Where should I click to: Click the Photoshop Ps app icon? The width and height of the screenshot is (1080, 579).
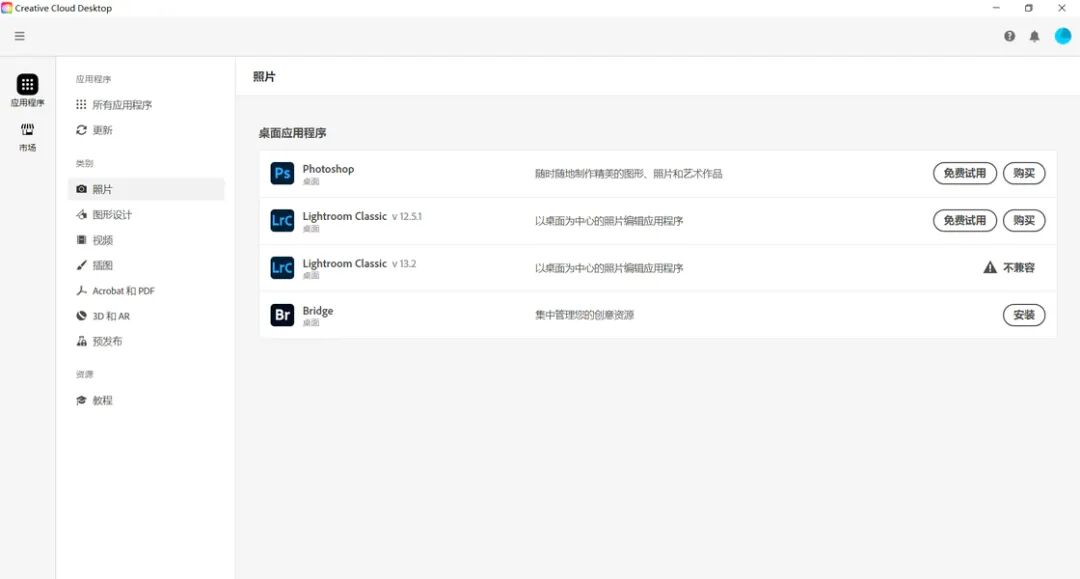pyautogui.click(x=282, y=173)
